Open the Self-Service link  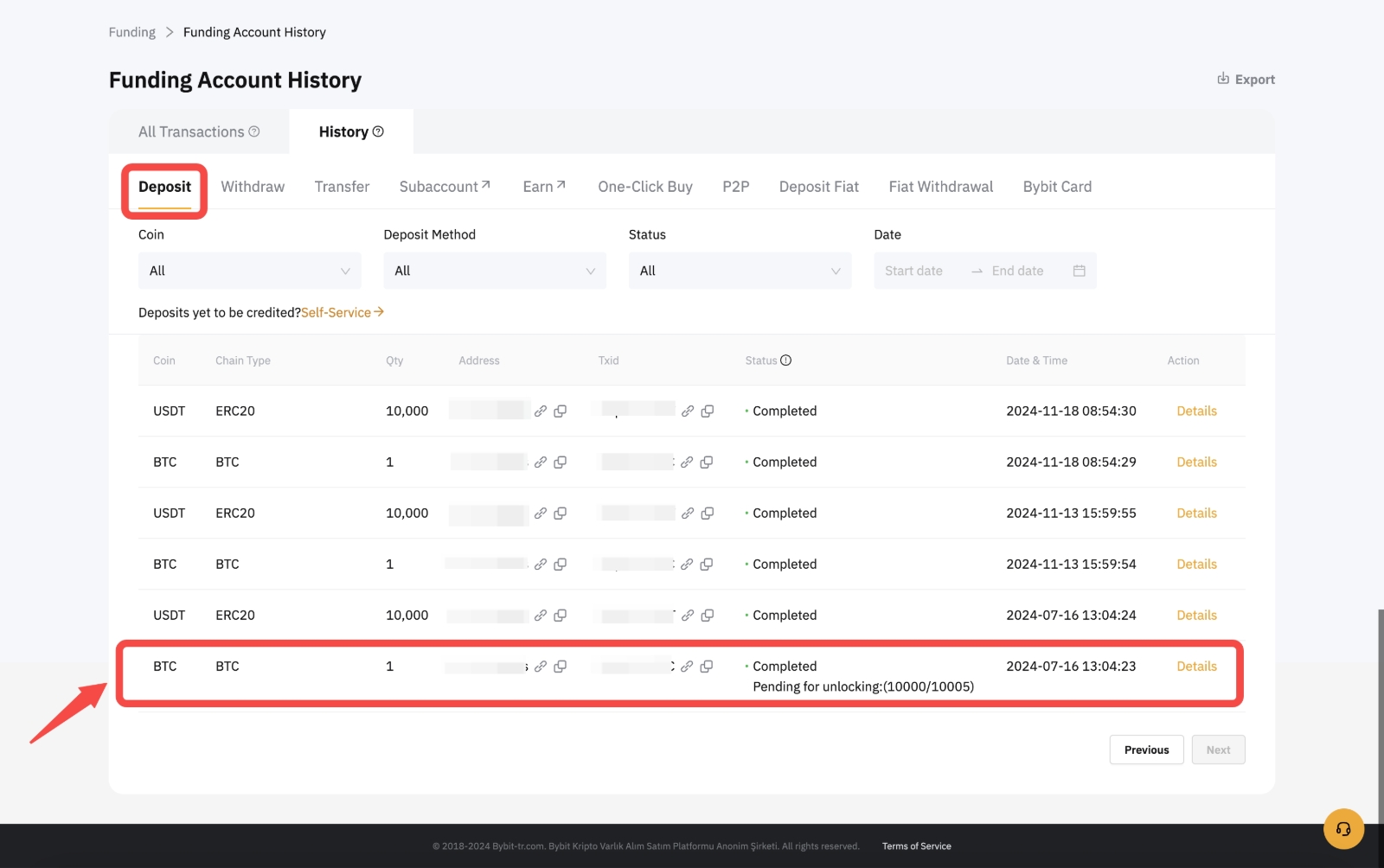[x=342, y=312]
